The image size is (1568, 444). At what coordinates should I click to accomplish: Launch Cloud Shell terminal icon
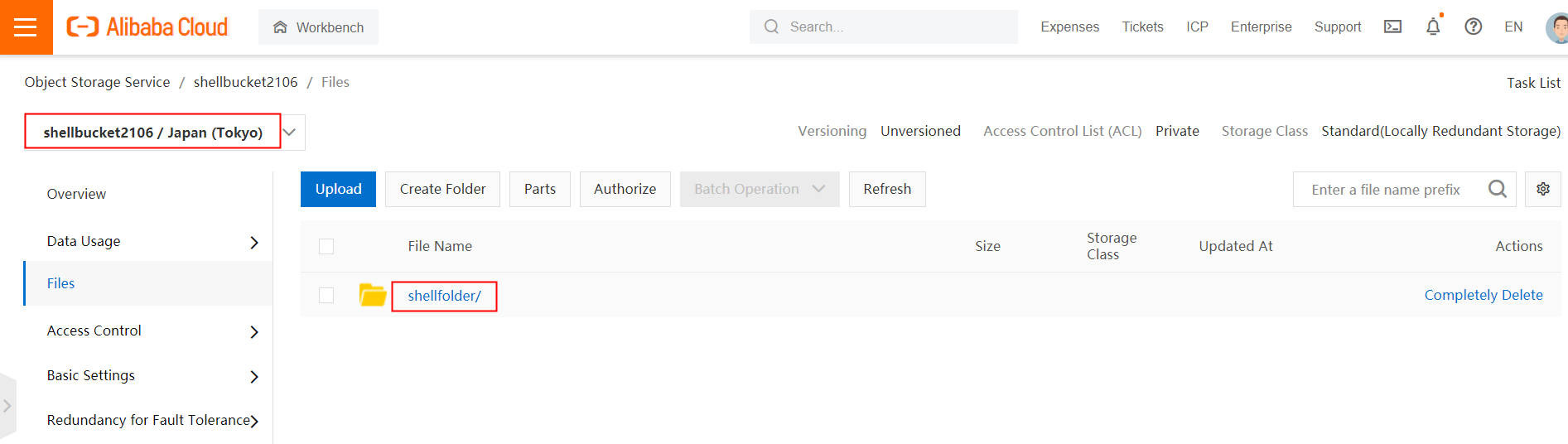pyautogui.click(x=1392, y=27)
